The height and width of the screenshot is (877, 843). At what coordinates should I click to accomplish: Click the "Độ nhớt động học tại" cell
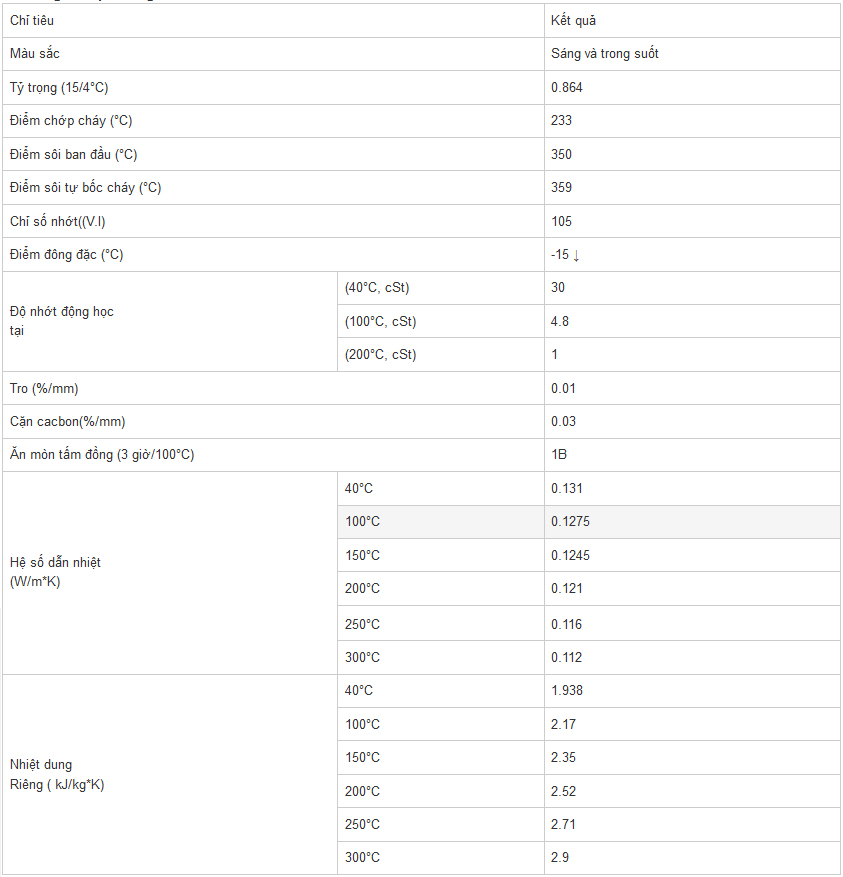coord(61,321)
